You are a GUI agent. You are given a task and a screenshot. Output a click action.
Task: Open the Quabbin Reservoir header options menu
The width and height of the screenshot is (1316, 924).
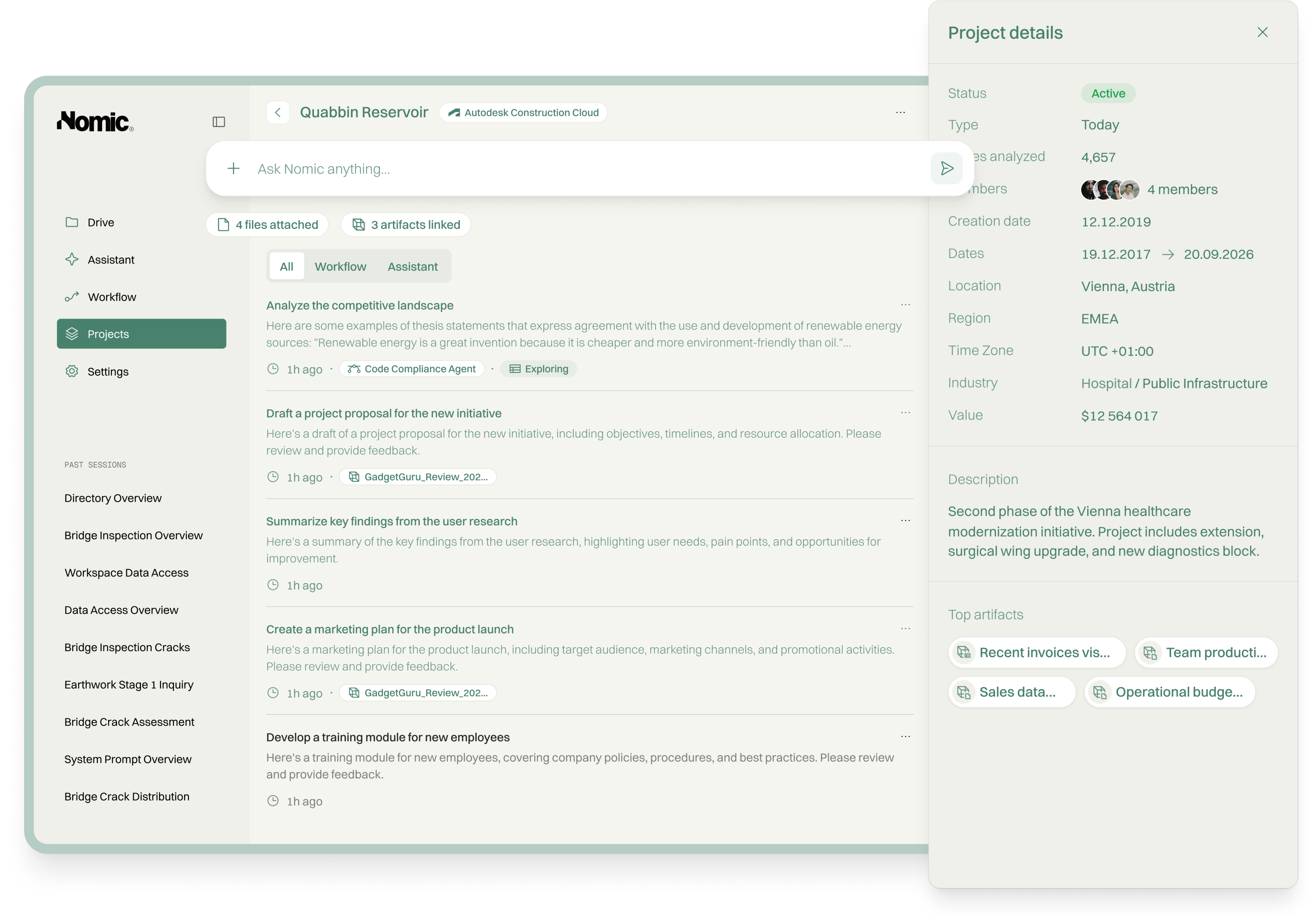901,112
